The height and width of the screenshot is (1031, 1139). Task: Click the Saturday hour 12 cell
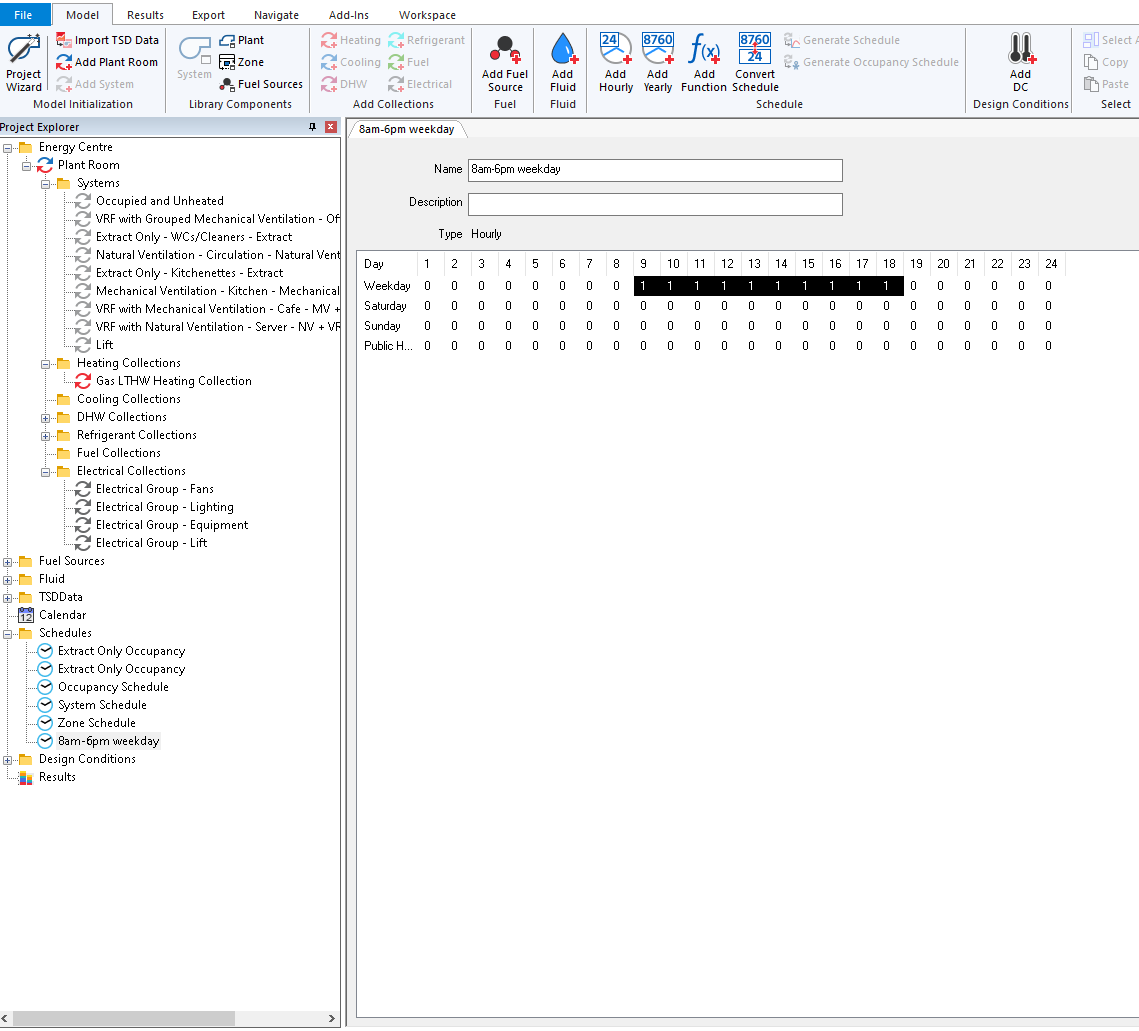tap(724, 306)
